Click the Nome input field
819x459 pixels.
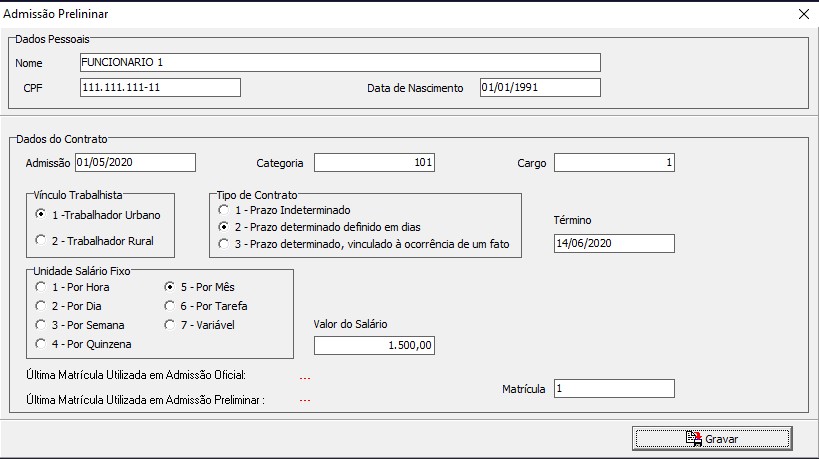click(340, 62)
